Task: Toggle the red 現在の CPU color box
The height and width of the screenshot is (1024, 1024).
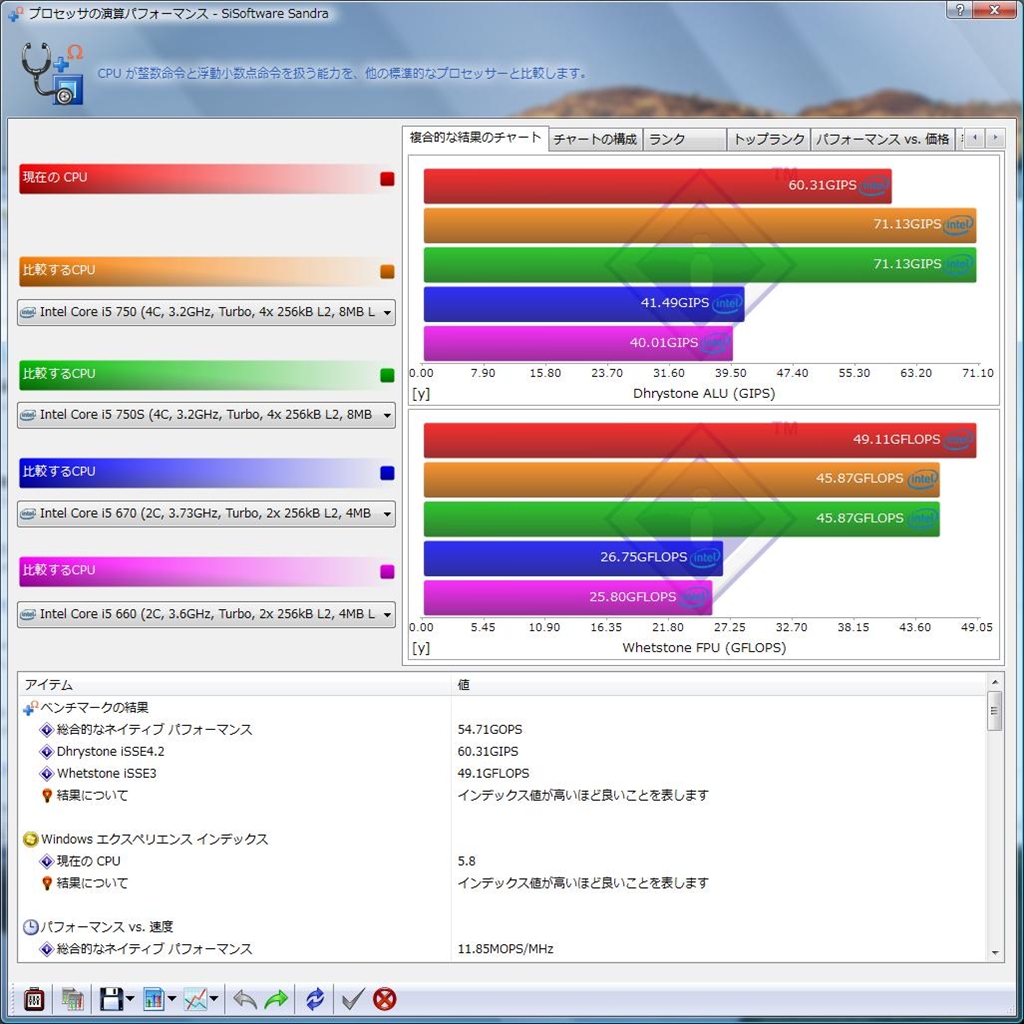Action: (x=387, y=179)
